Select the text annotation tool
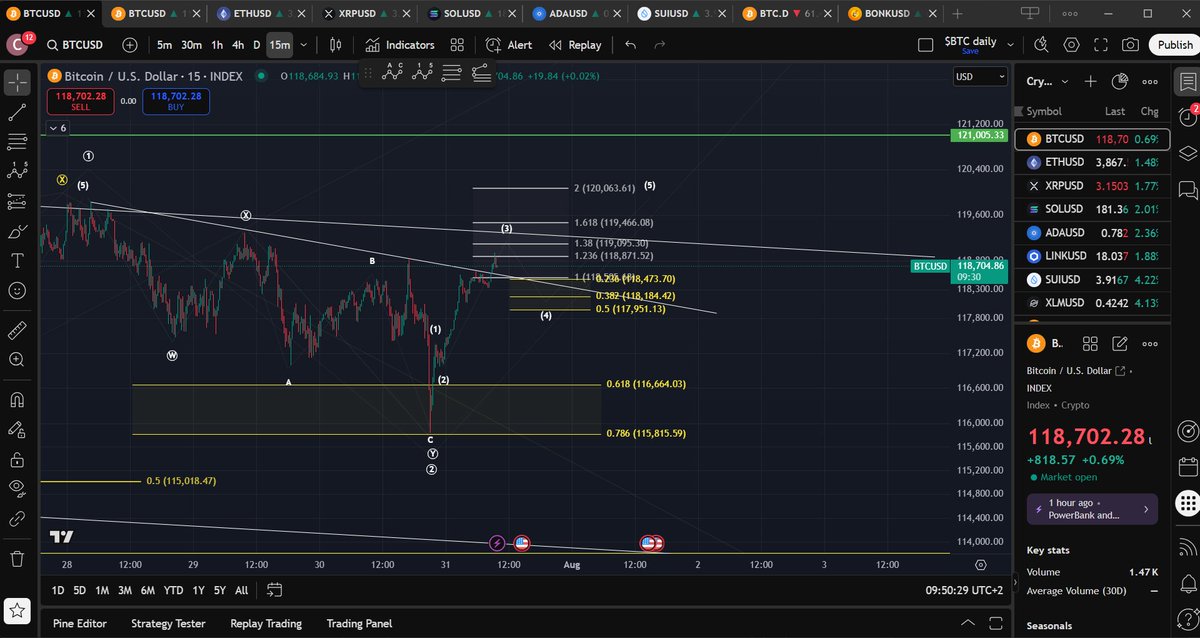Image resolution: width=1200 pixels, height=638 pixels. pos(17,260)
